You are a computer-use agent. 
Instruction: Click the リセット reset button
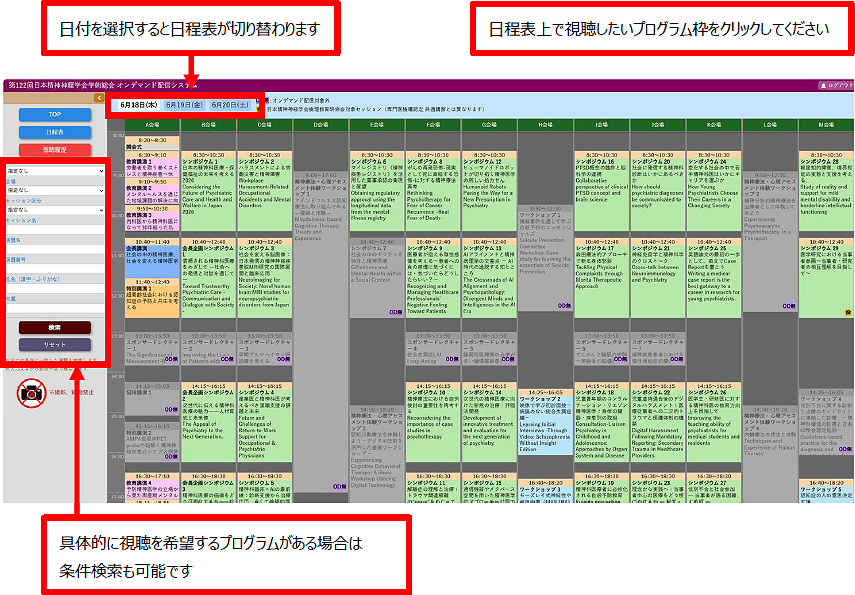click(x=55, y=345)
